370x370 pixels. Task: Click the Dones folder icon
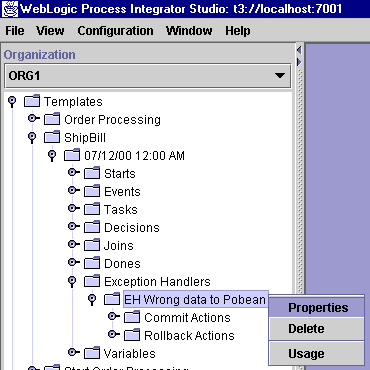coord(92,263)
